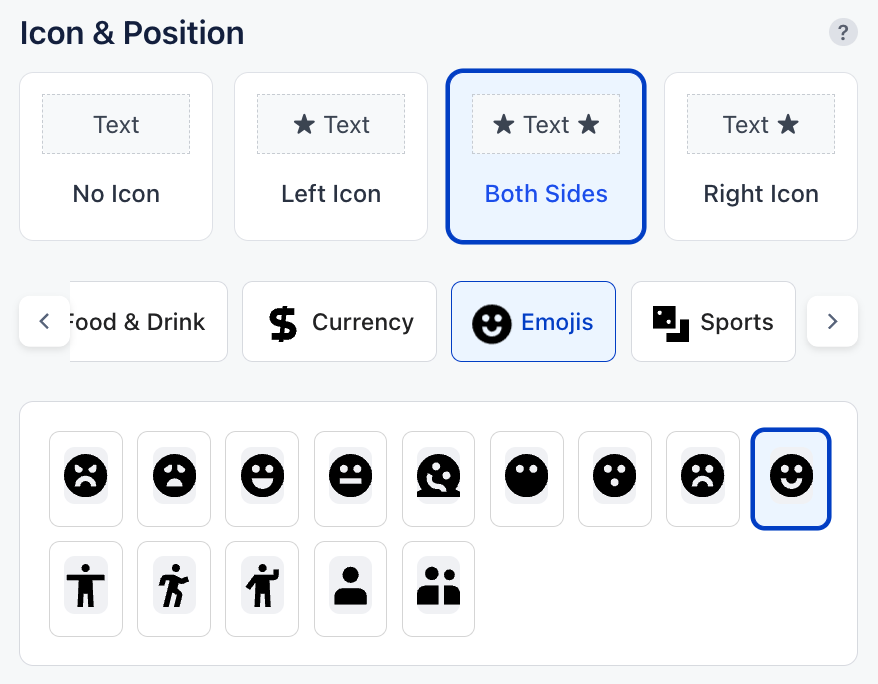
Task: Pick the surprised face emoji with open mouth
Action: click(615, 478)
